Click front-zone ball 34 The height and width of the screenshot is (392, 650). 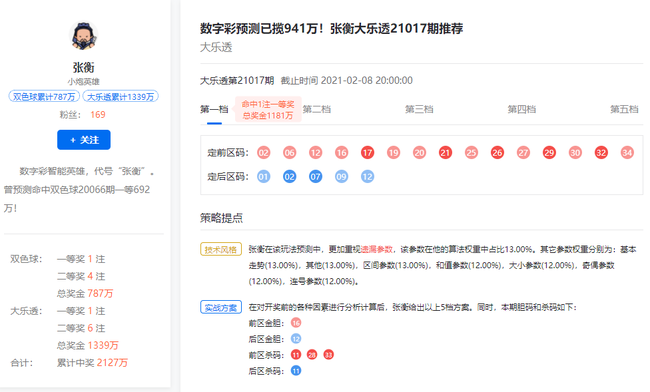coord(627,153)
